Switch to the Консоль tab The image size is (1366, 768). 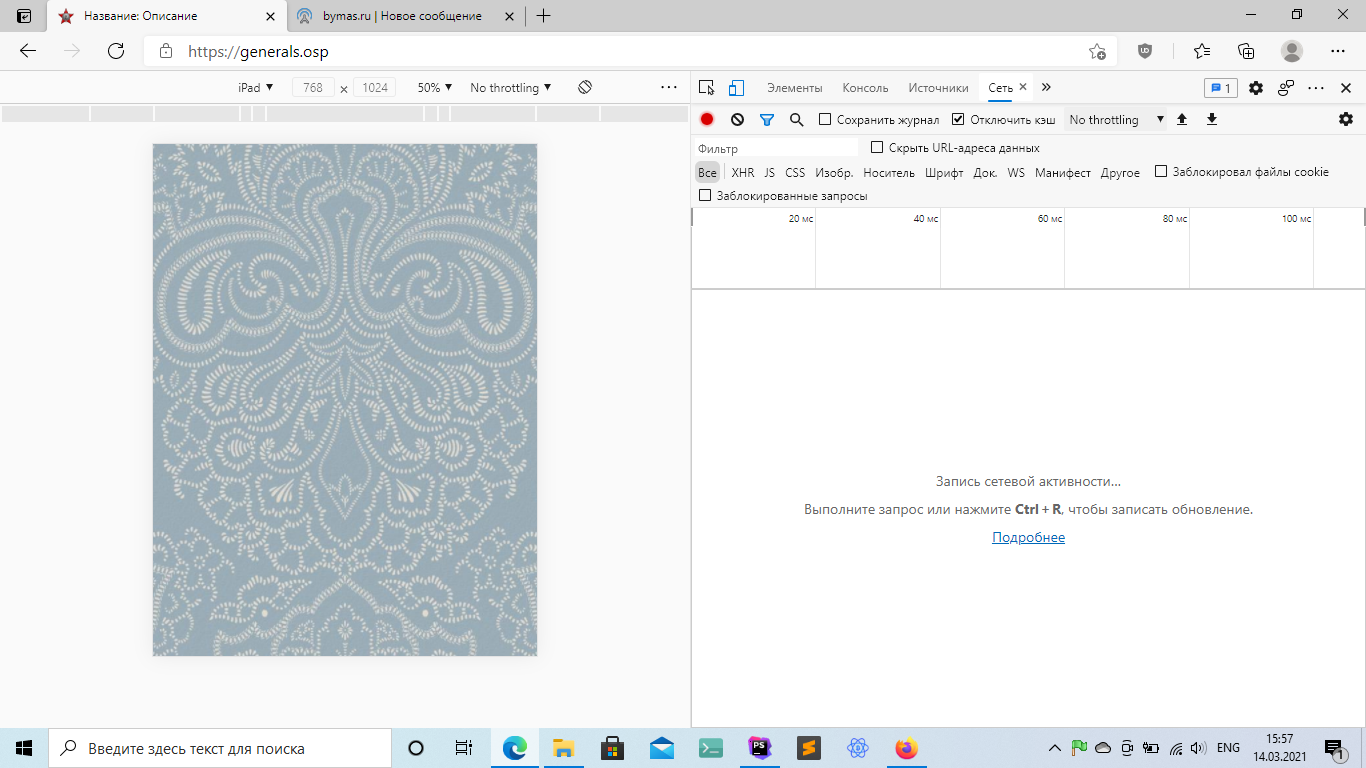pos(865,88)
